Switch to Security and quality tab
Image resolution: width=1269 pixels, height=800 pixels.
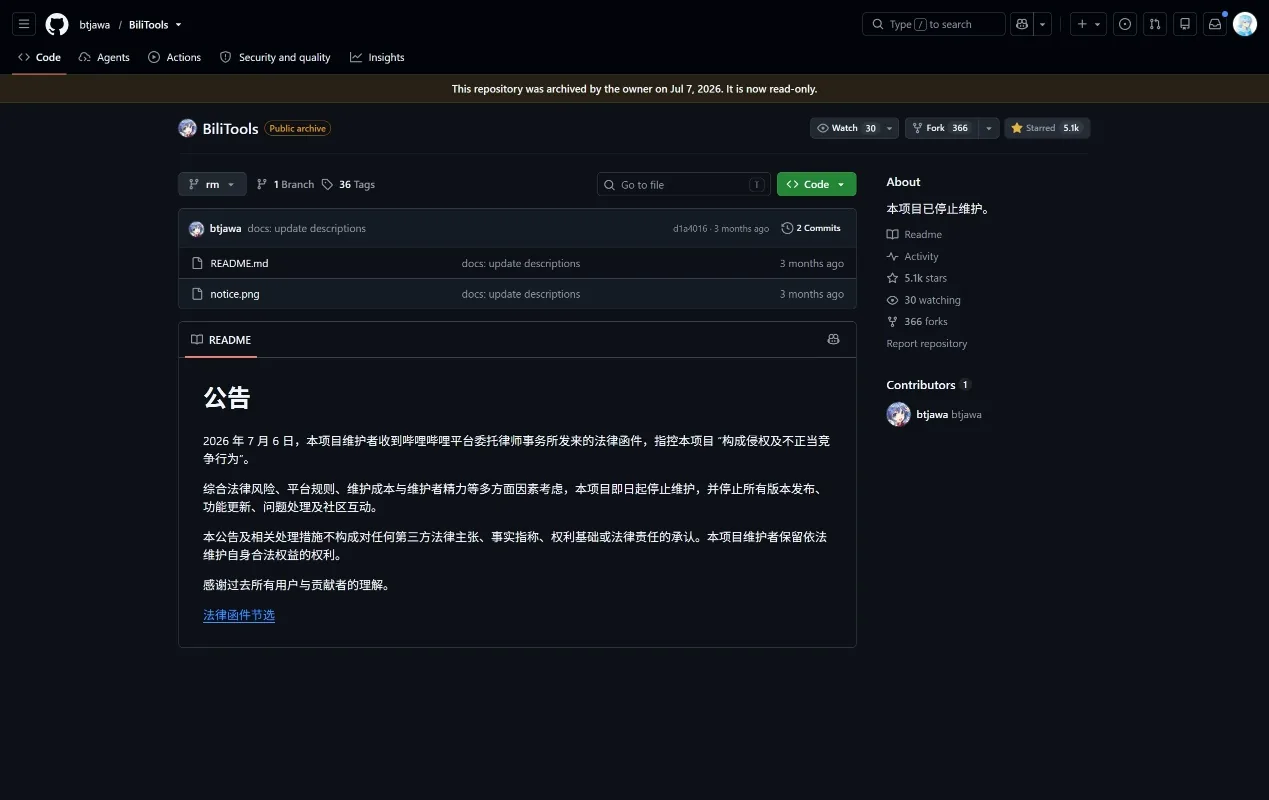click(275, 57)
